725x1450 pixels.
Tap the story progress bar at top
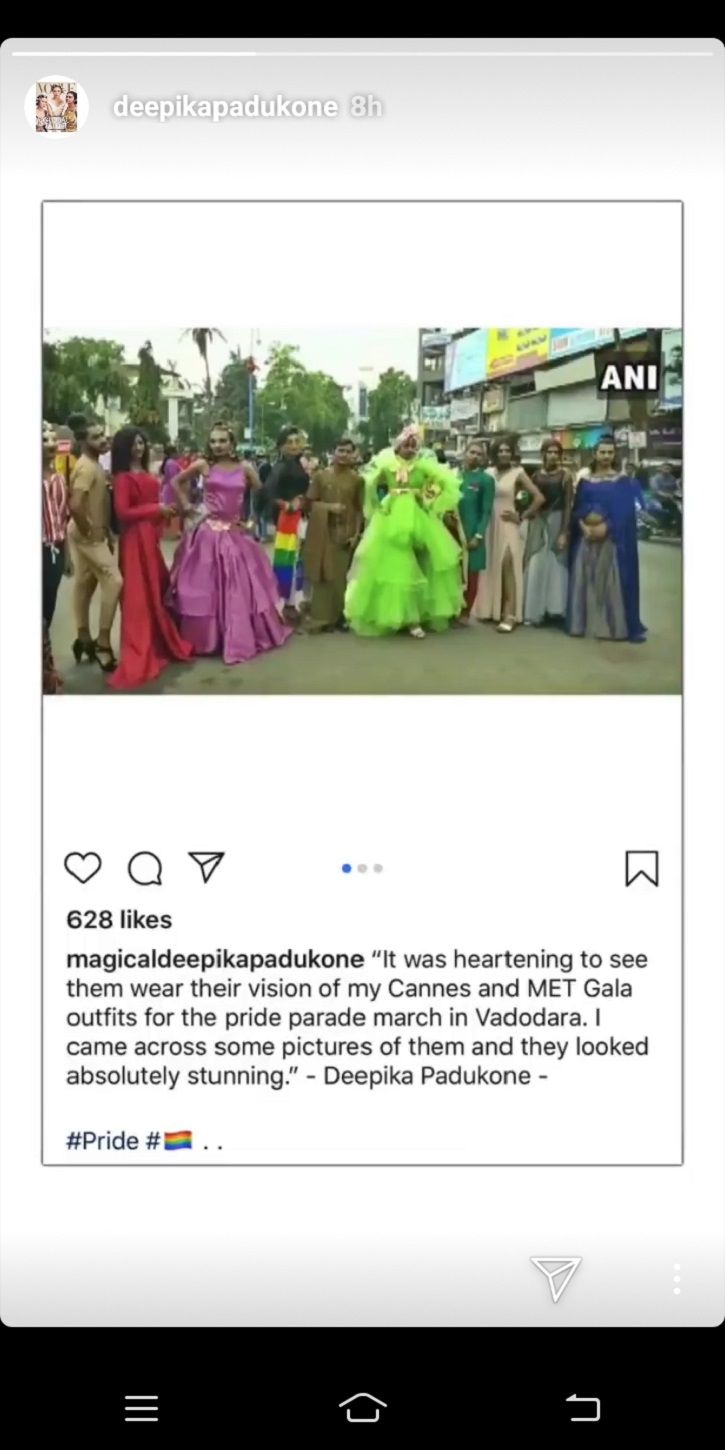pos(362,53)
